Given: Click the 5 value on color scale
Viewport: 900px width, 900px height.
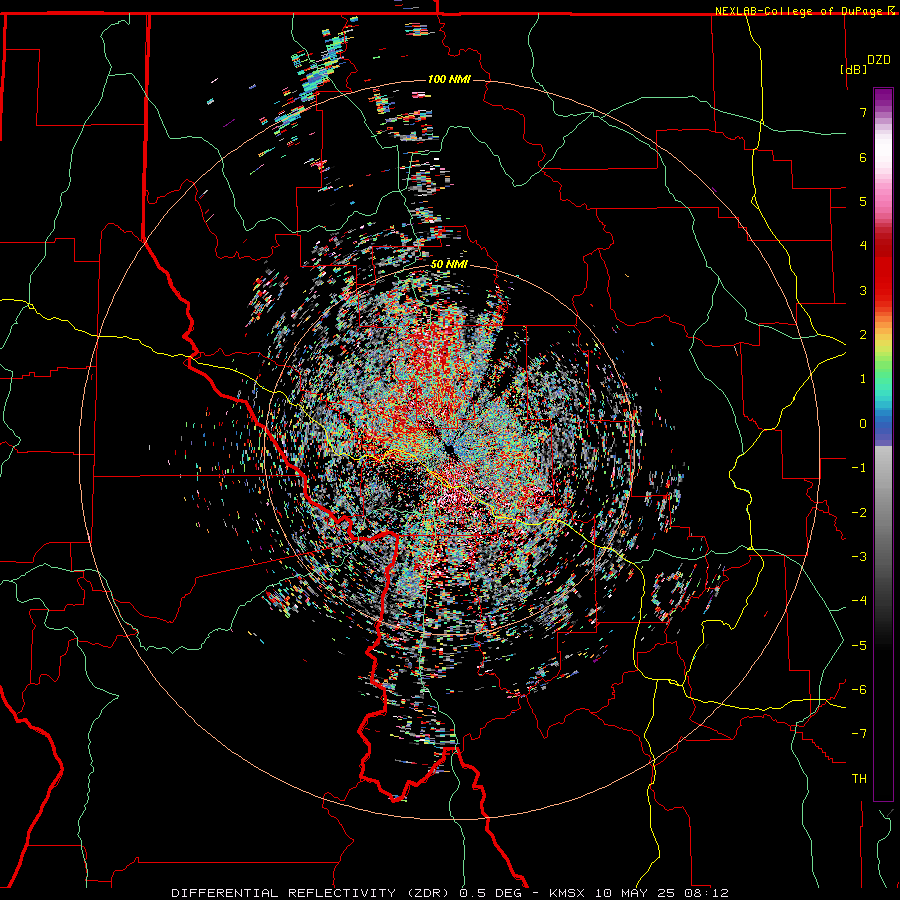Looking at the screenshot, I should 863,201.
